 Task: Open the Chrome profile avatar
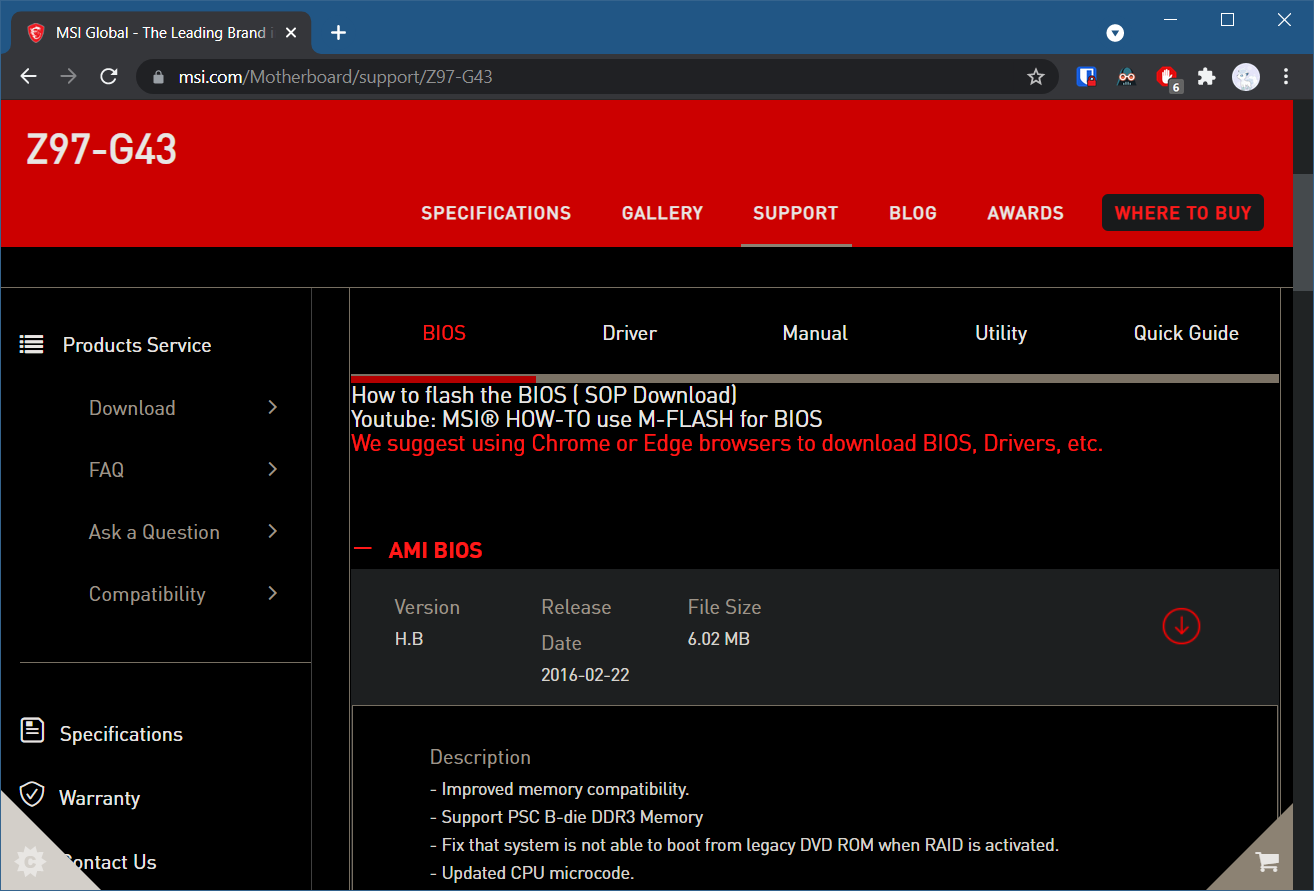(x=1246, y=76)
